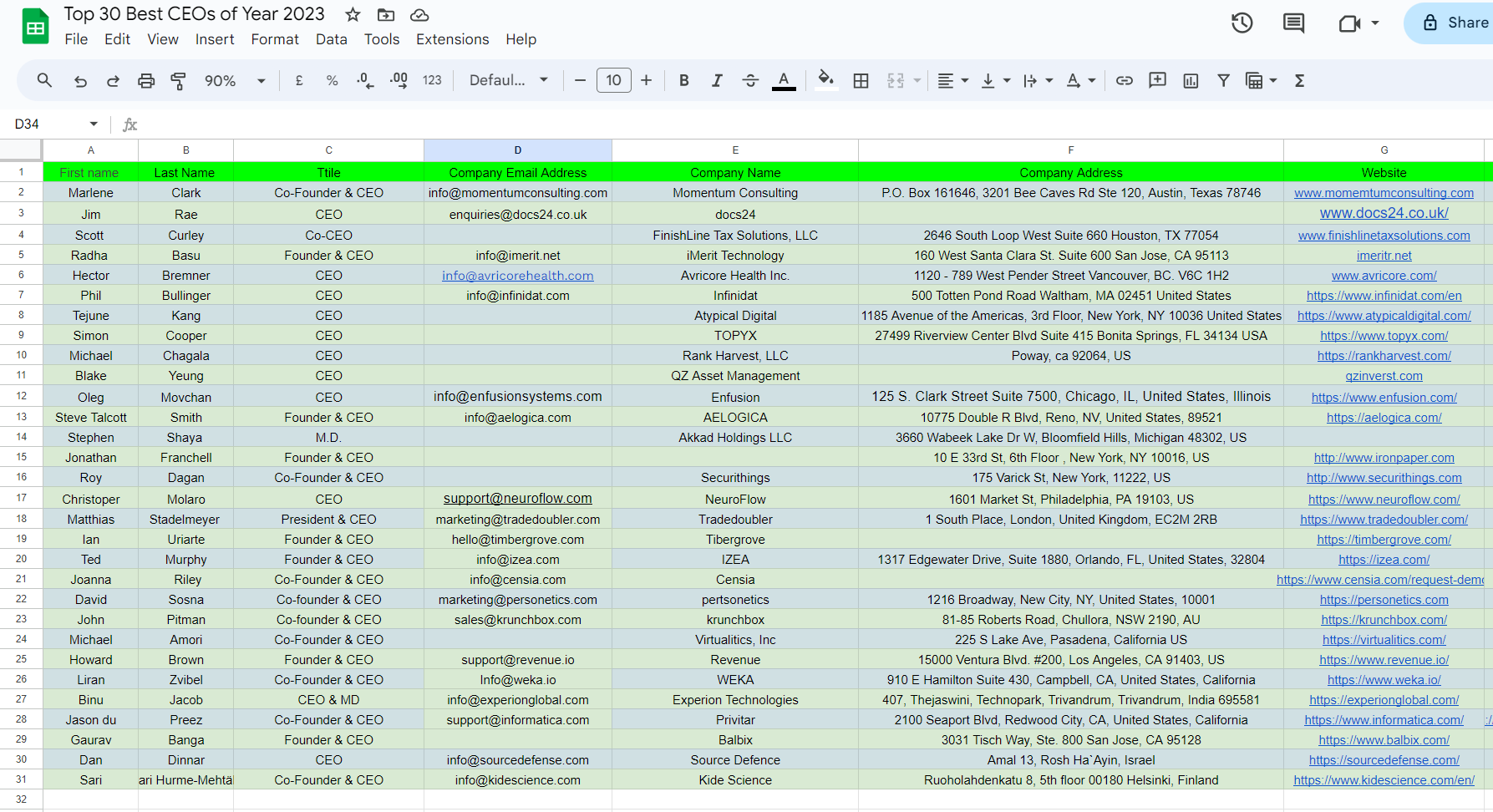The image size is (1493, 812).
Task: Insert chart icon
Action: [1191, 80]
